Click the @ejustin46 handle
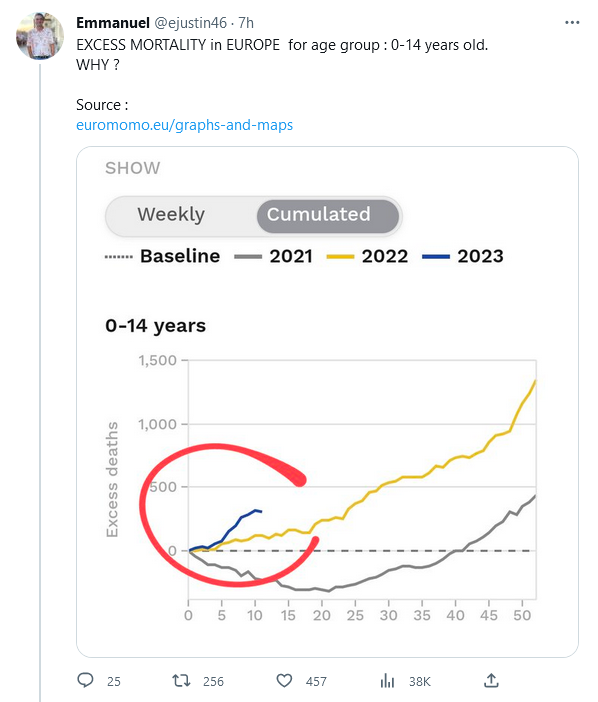The width and height of the screenshot is (598, 702). coord(190,22)
